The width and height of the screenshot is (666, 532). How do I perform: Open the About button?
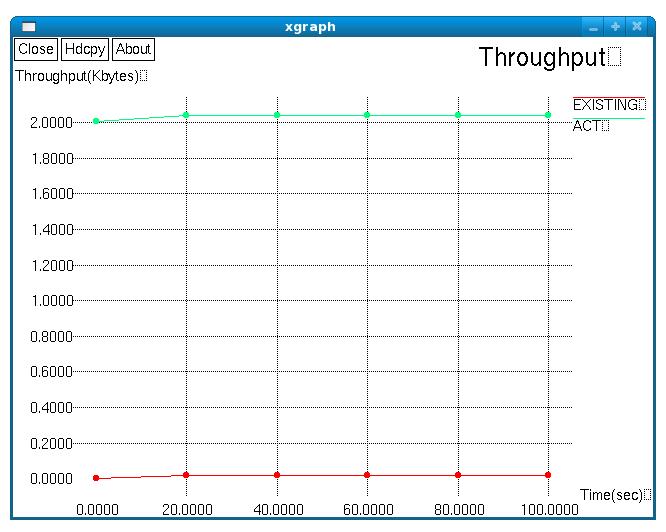[133, 49]
